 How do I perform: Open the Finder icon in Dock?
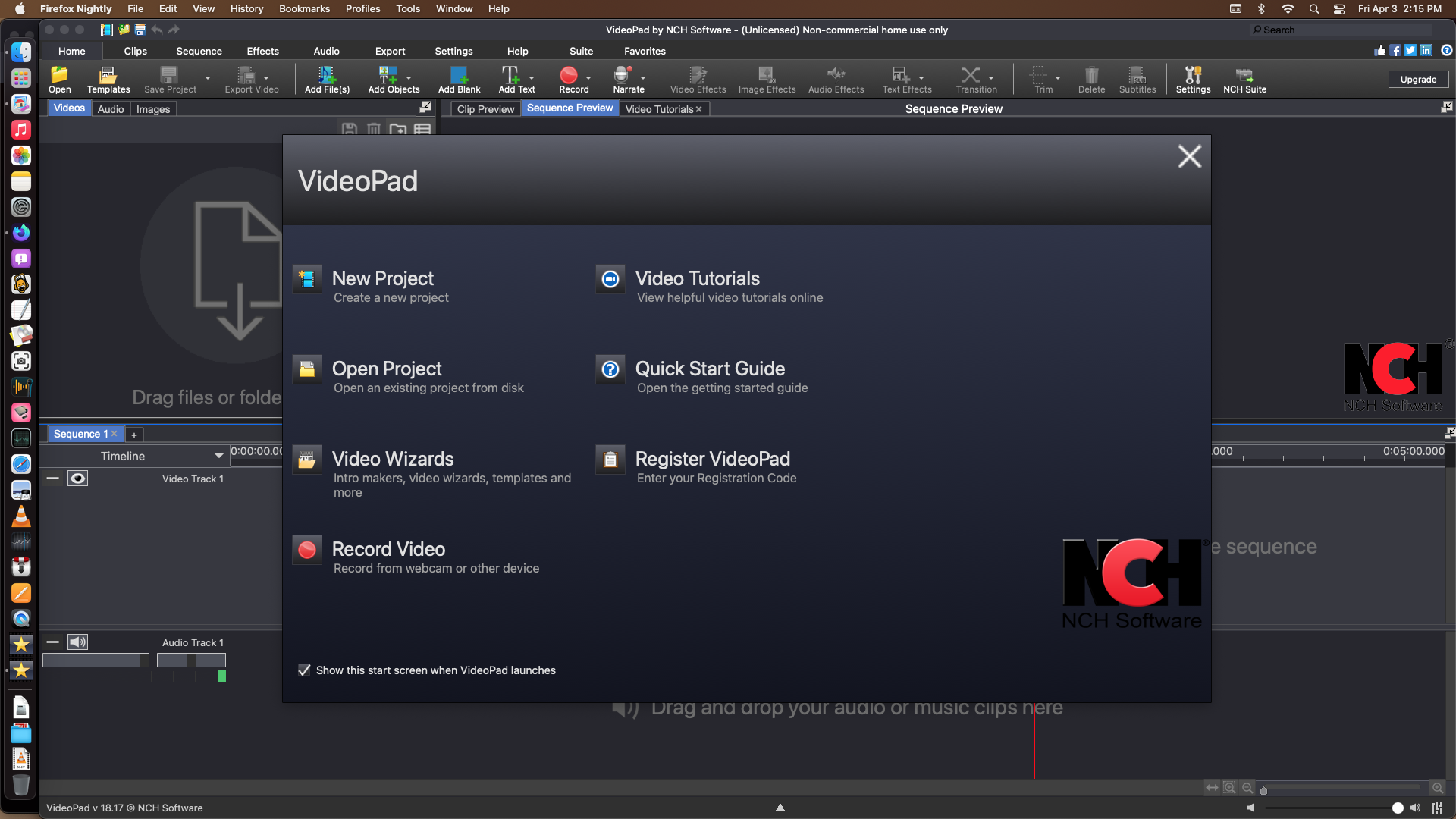pyautogui.click(x=21, y=52)
